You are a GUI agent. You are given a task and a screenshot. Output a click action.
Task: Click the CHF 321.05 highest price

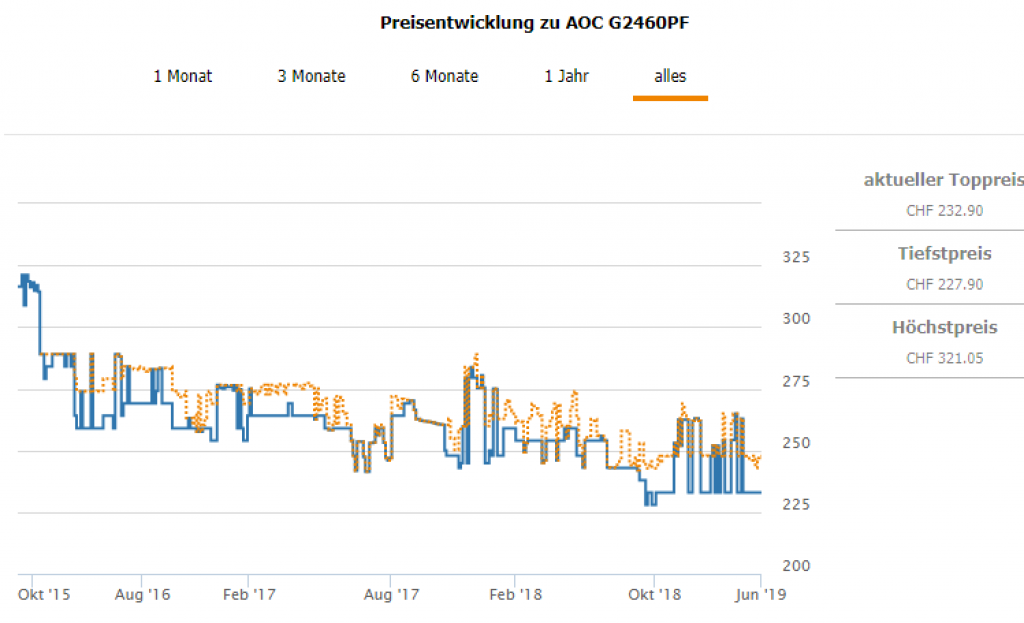pyautogui.click(x=944, y=358)
